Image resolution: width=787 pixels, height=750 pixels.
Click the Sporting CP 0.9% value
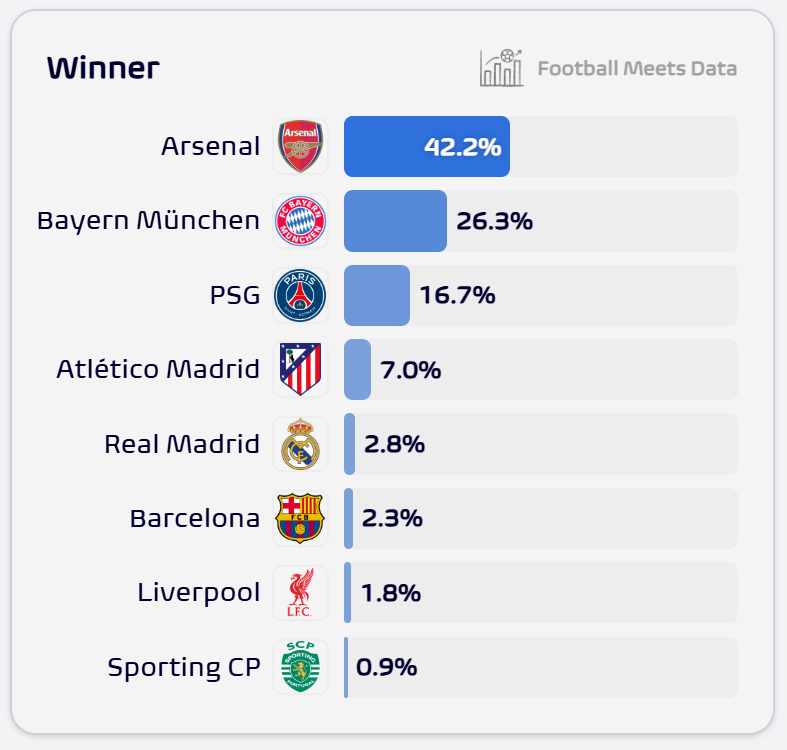(x=387, y=667)
